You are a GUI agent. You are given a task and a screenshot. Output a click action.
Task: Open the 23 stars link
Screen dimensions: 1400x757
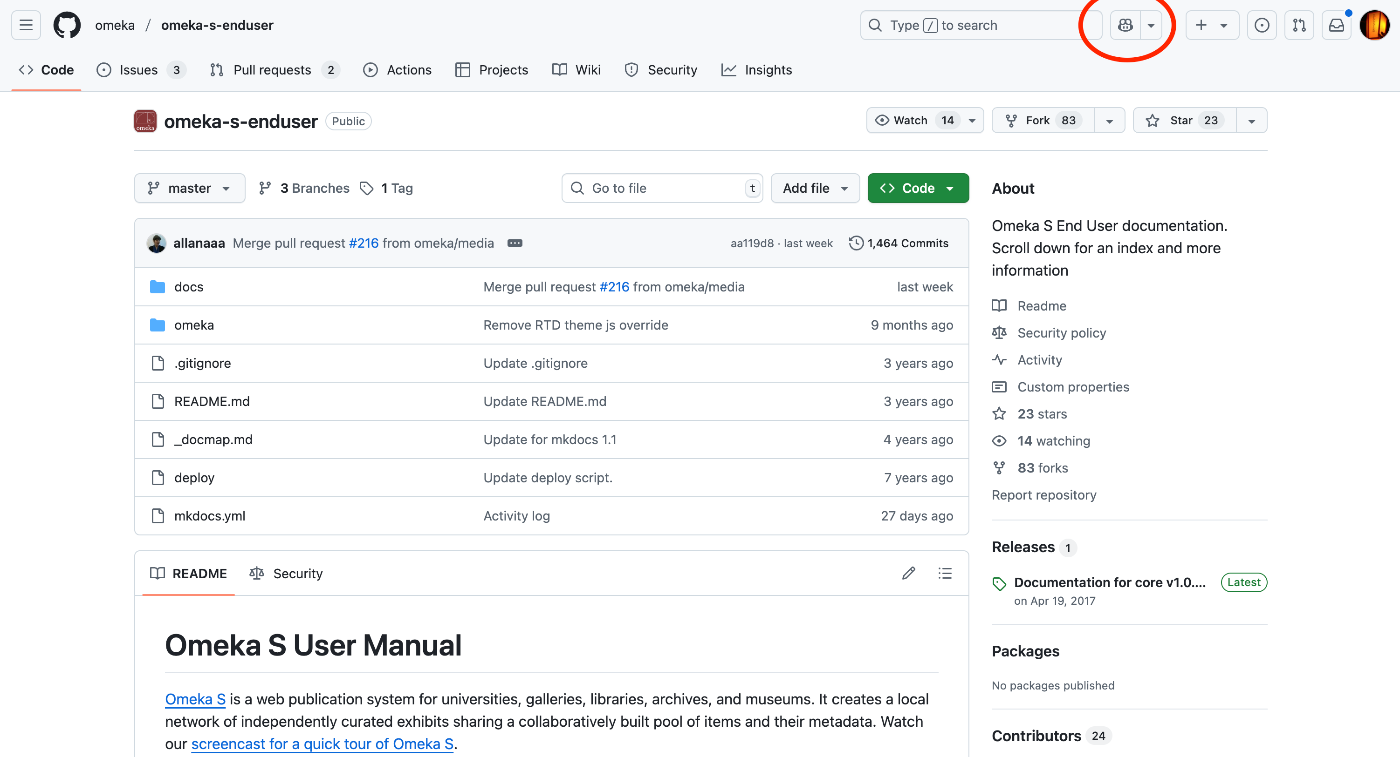[x=1030, y=414]
